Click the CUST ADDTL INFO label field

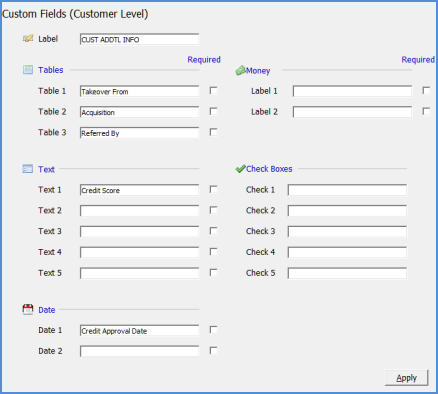tap(139, 39)
